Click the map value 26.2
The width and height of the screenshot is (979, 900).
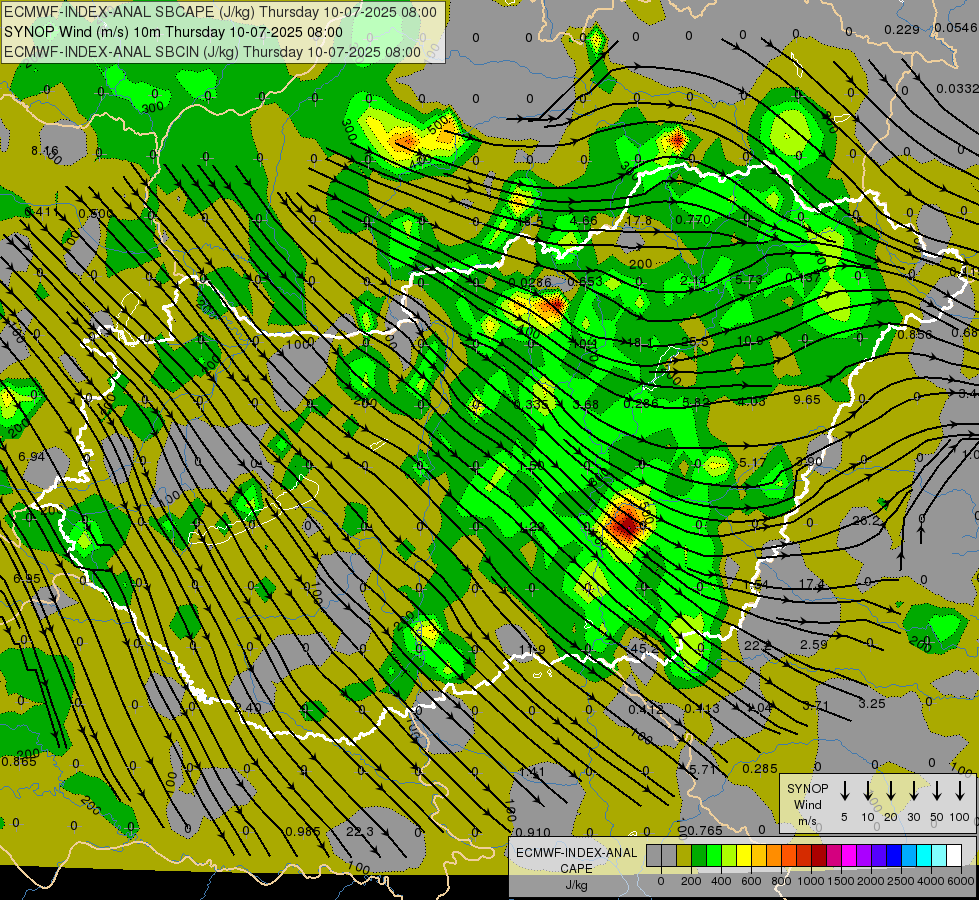point(866,520)
